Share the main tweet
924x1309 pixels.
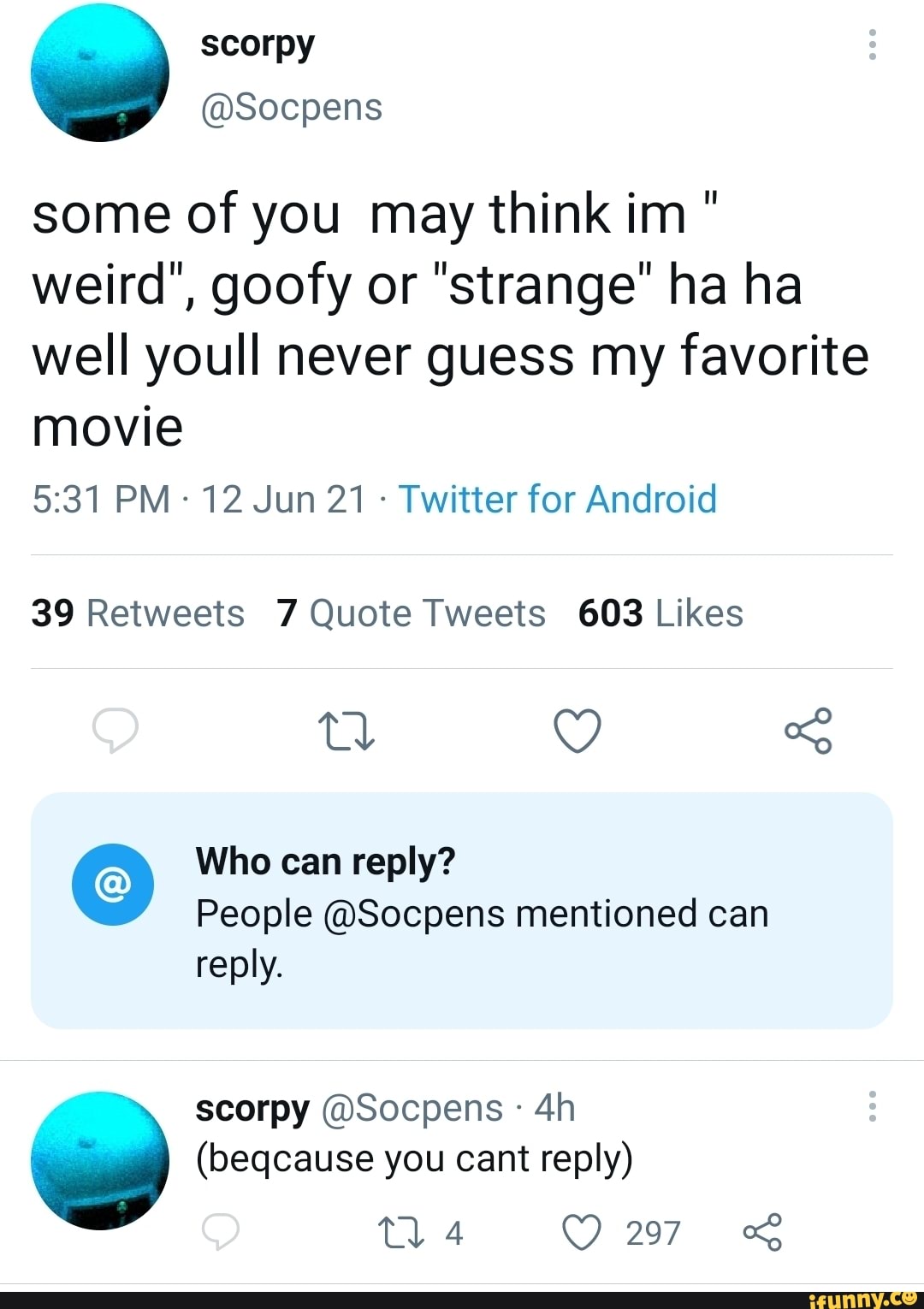click(808, 731)
